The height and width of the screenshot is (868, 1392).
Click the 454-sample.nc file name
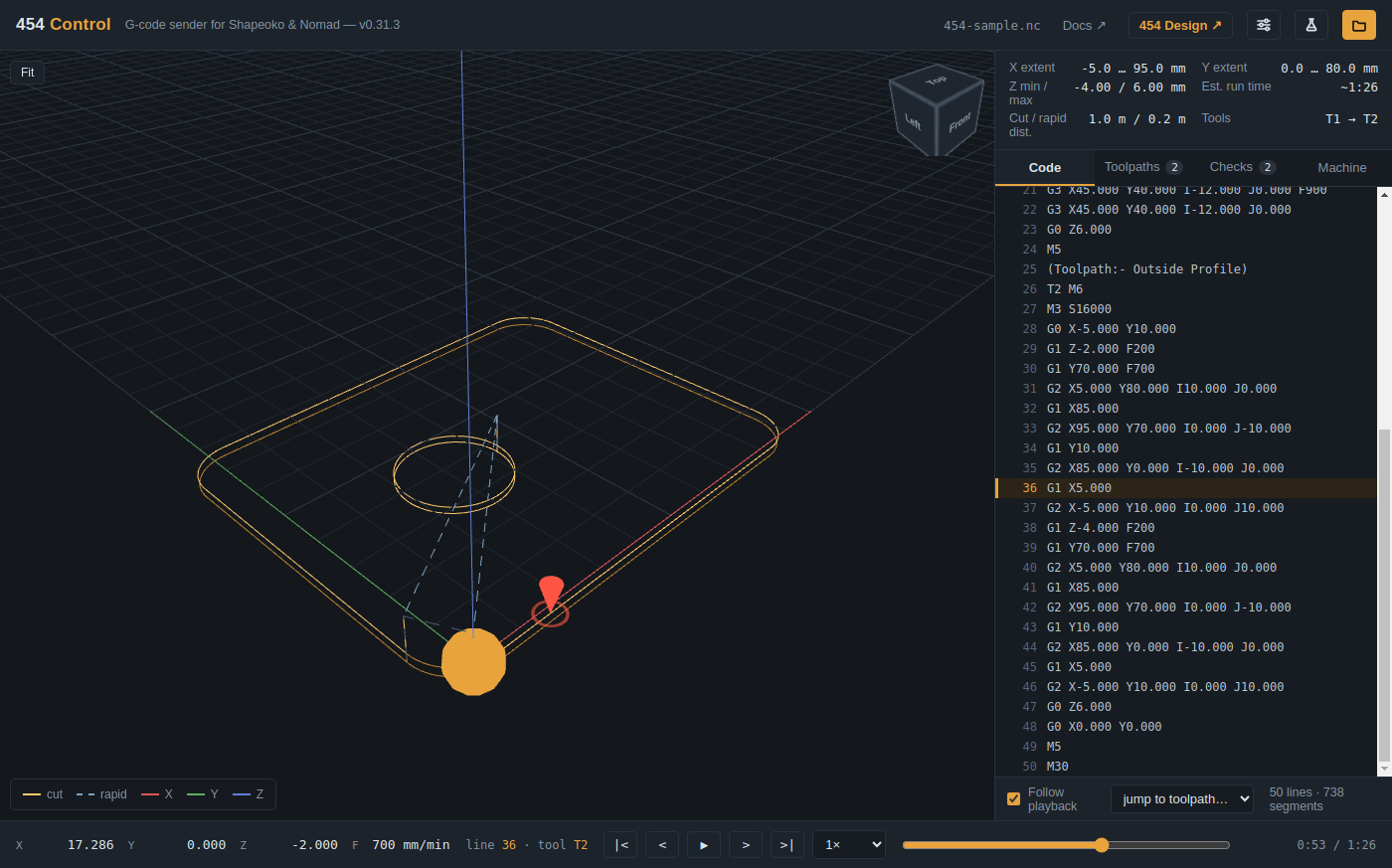pos(992,26)
